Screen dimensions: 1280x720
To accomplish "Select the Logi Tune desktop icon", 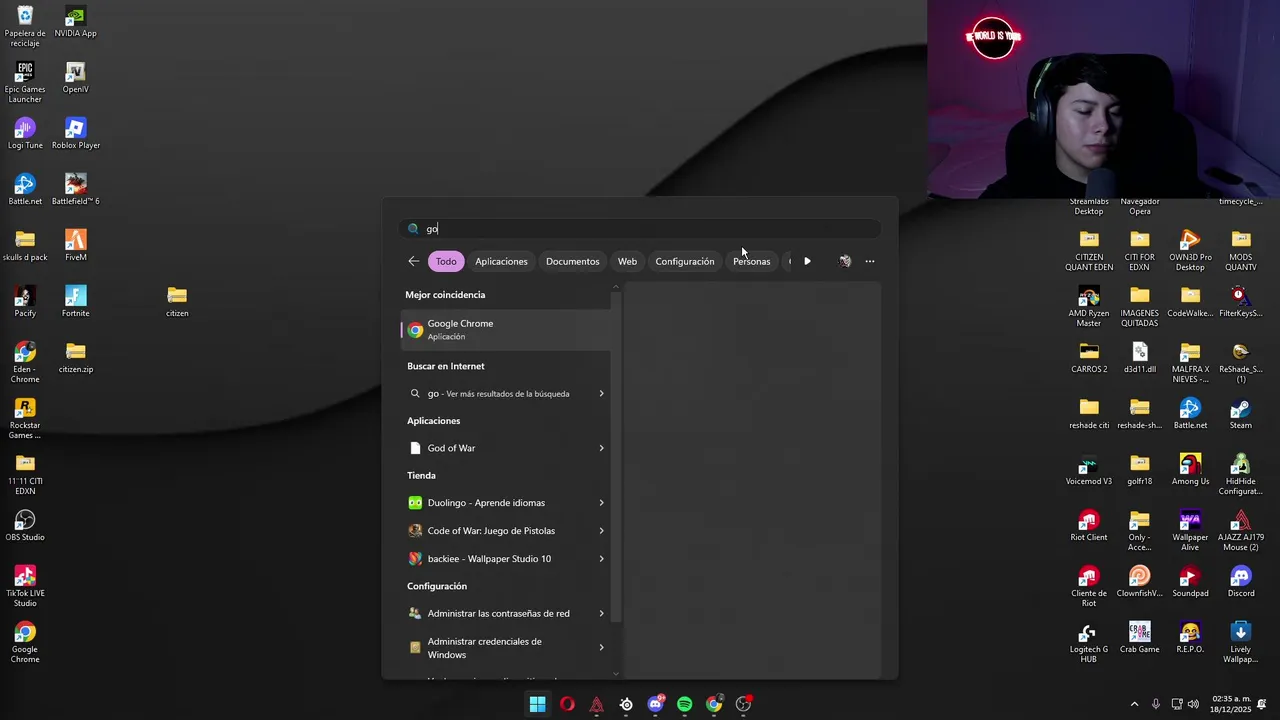I will (x=25, y=134).
